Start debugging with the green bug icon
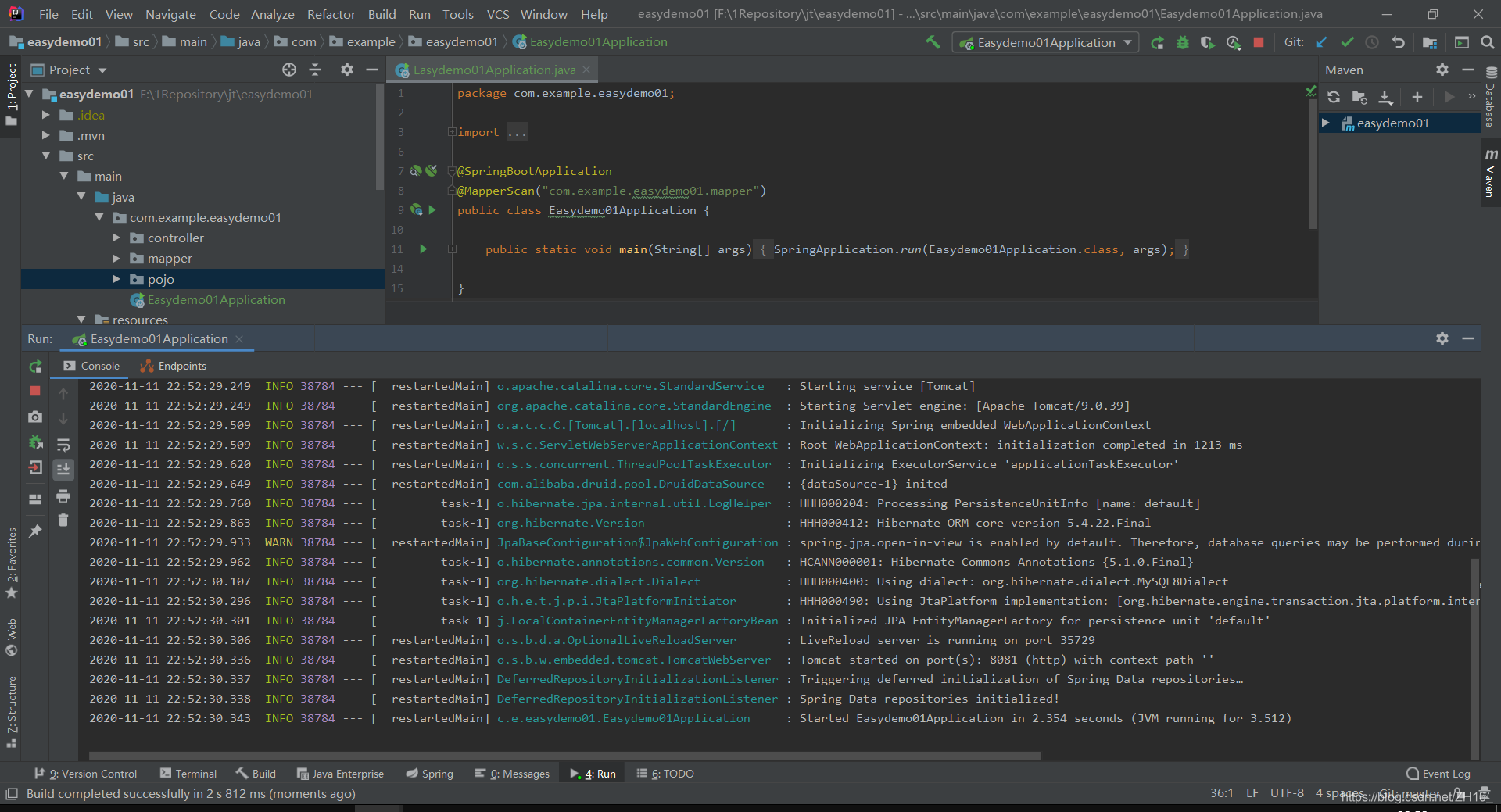 [x=1183, y=42]
